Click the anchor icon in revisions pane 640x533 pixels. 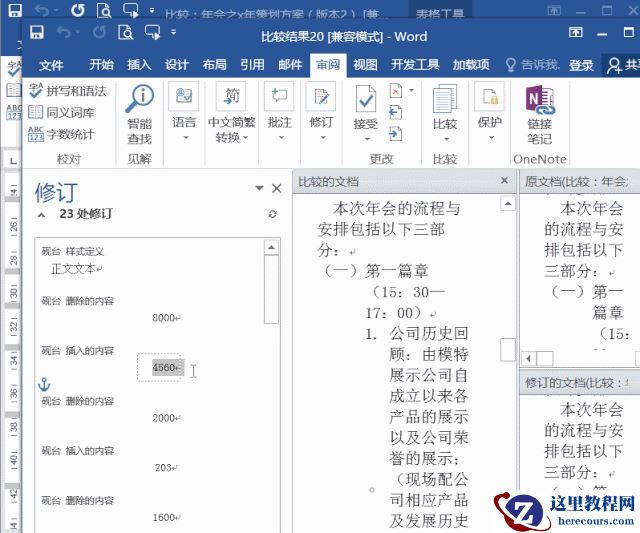coord(44,384)
